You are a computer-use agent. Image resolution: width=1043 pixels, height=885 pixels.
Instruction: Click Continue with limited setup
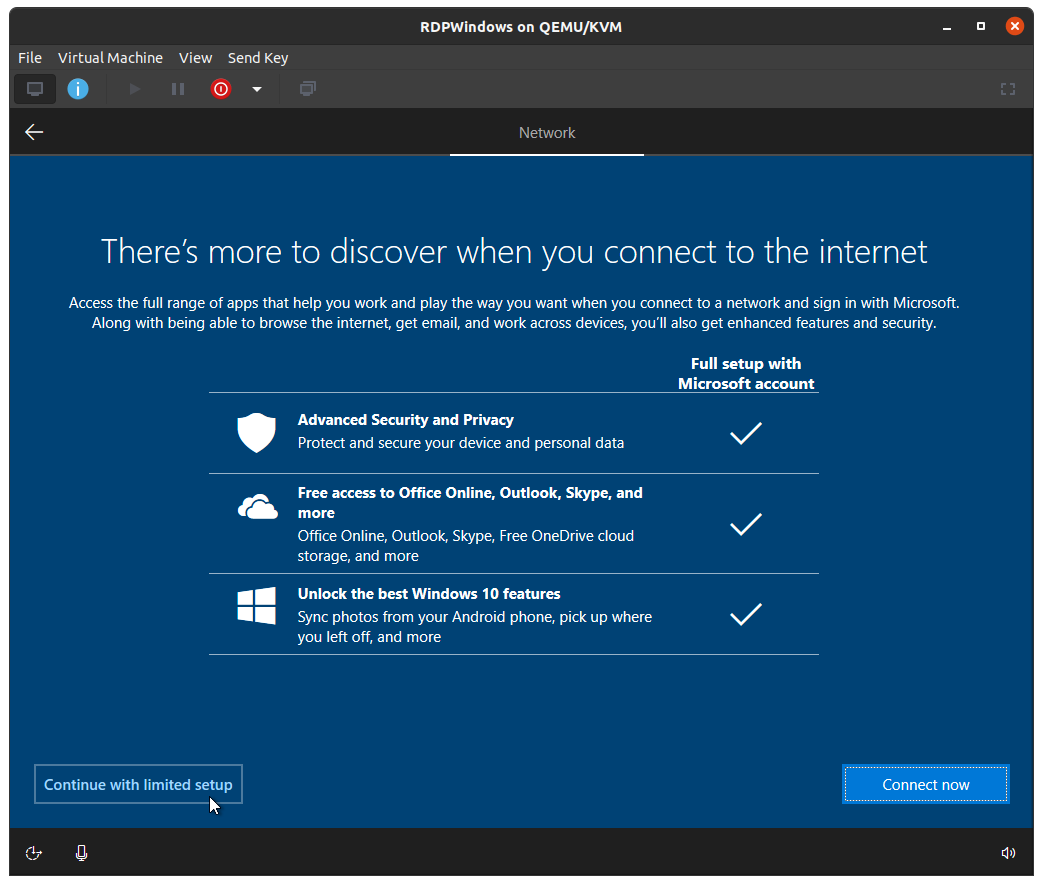pos(138,785)
